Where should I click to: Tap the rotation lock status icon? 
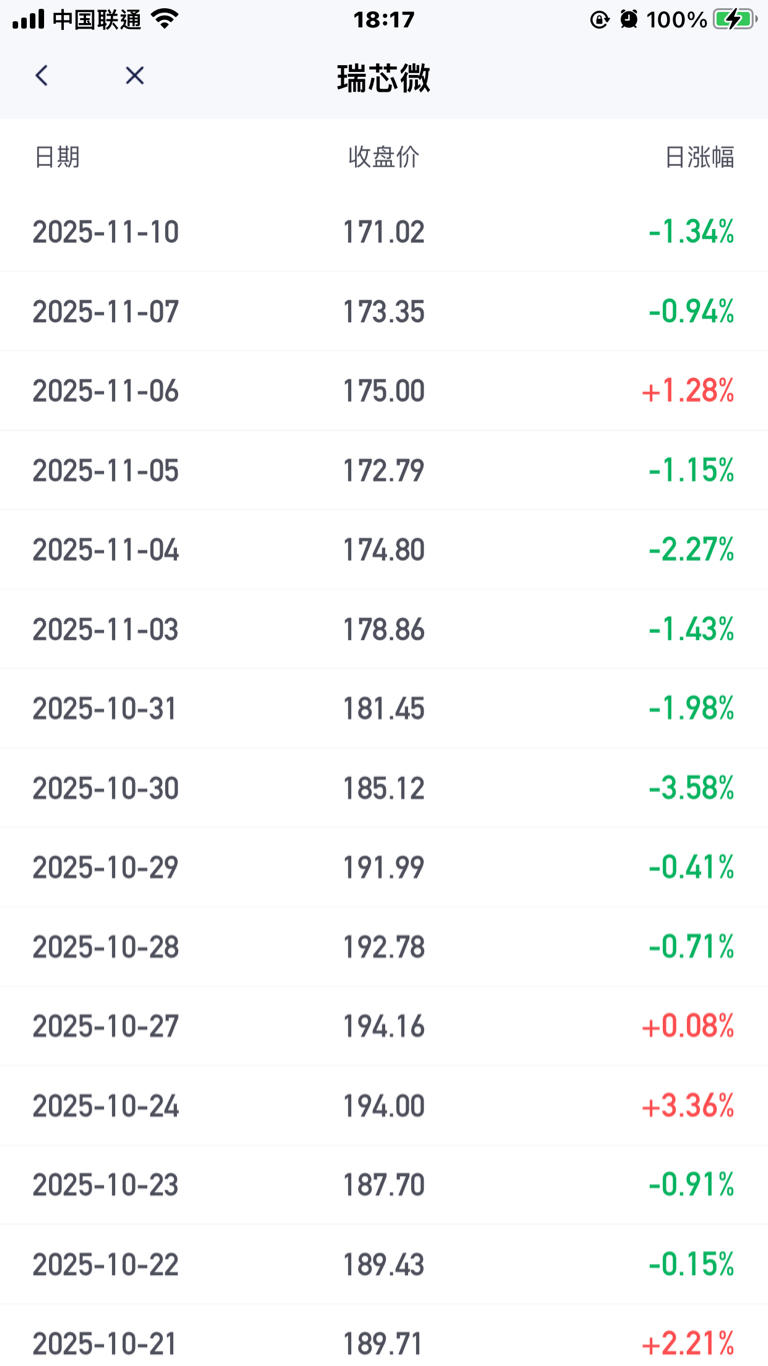(x=599, y=19)
